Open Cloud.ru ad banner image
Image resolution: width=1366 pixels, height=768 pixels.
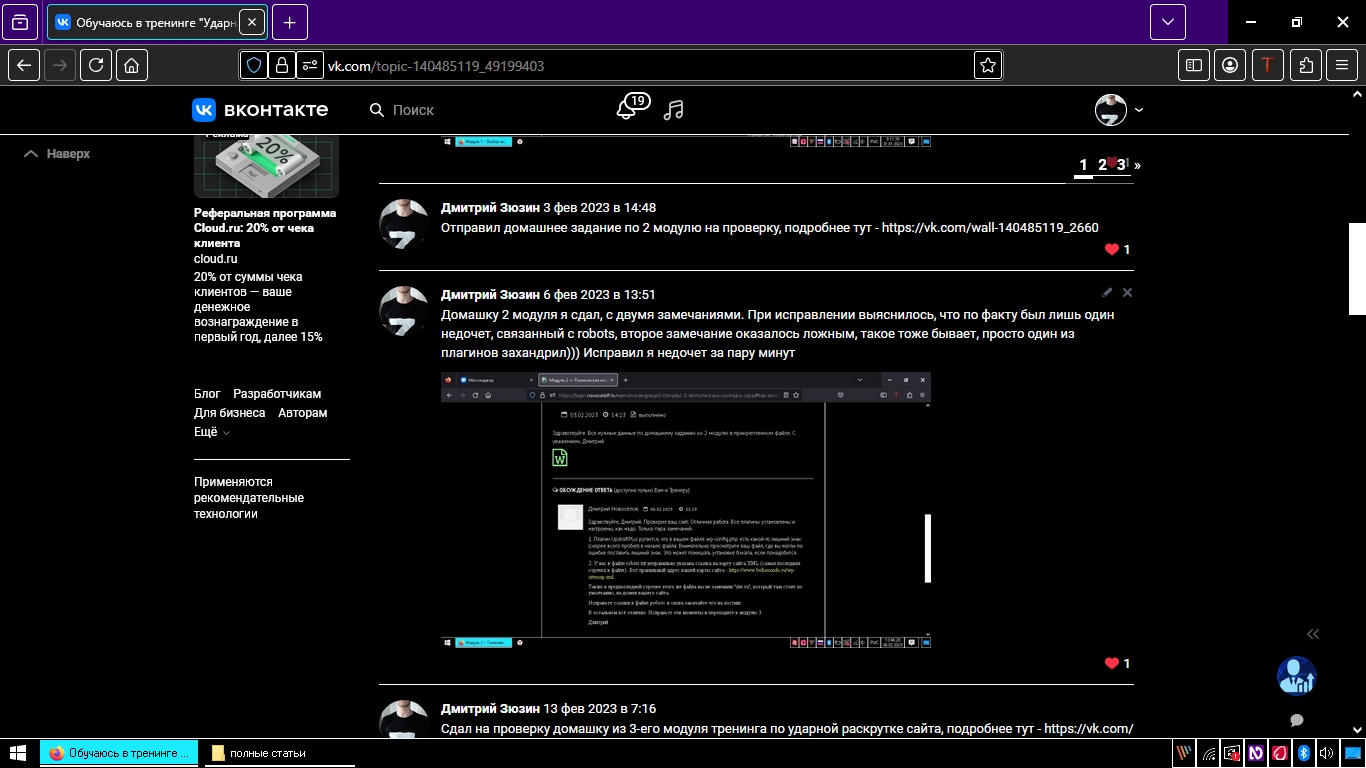click(266, 166)
